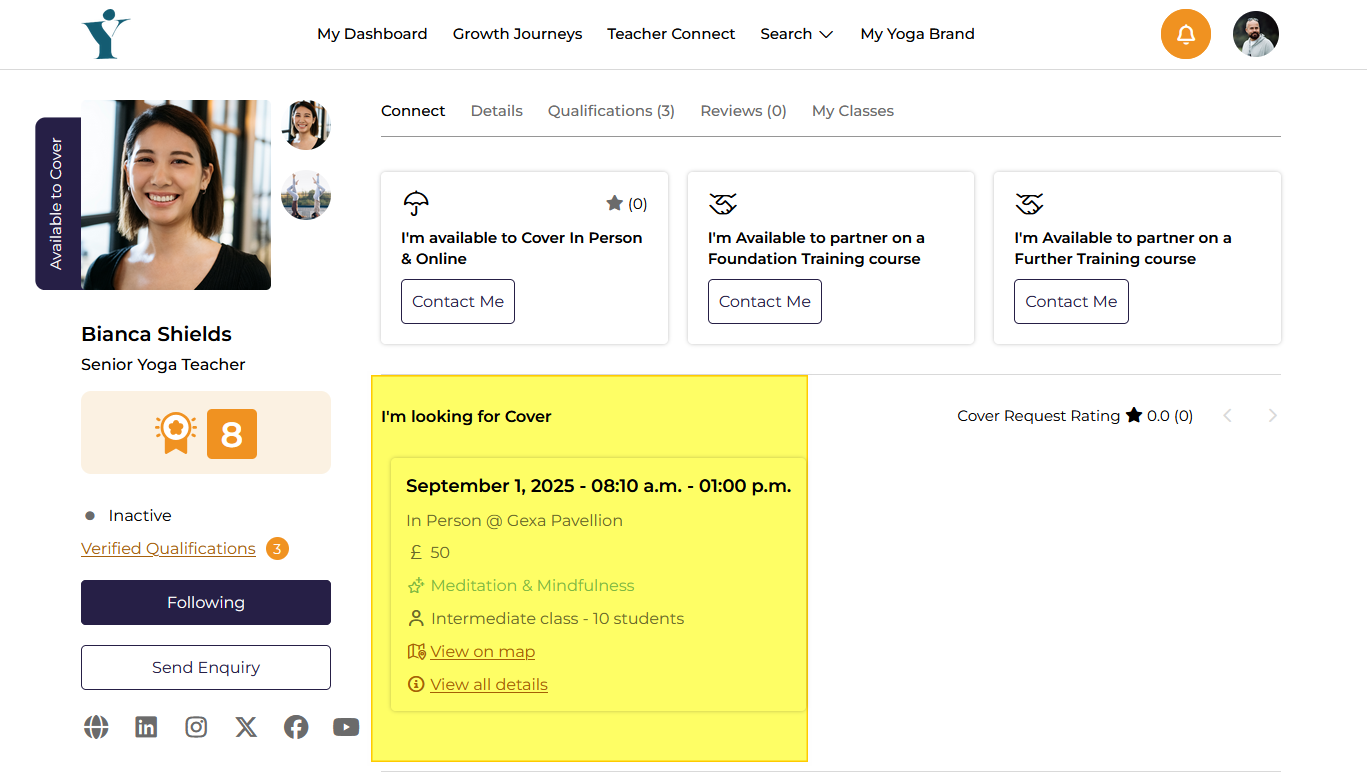Switch to the Qualifications (3) tab
1367x784 pixels.
coord(611,111)
